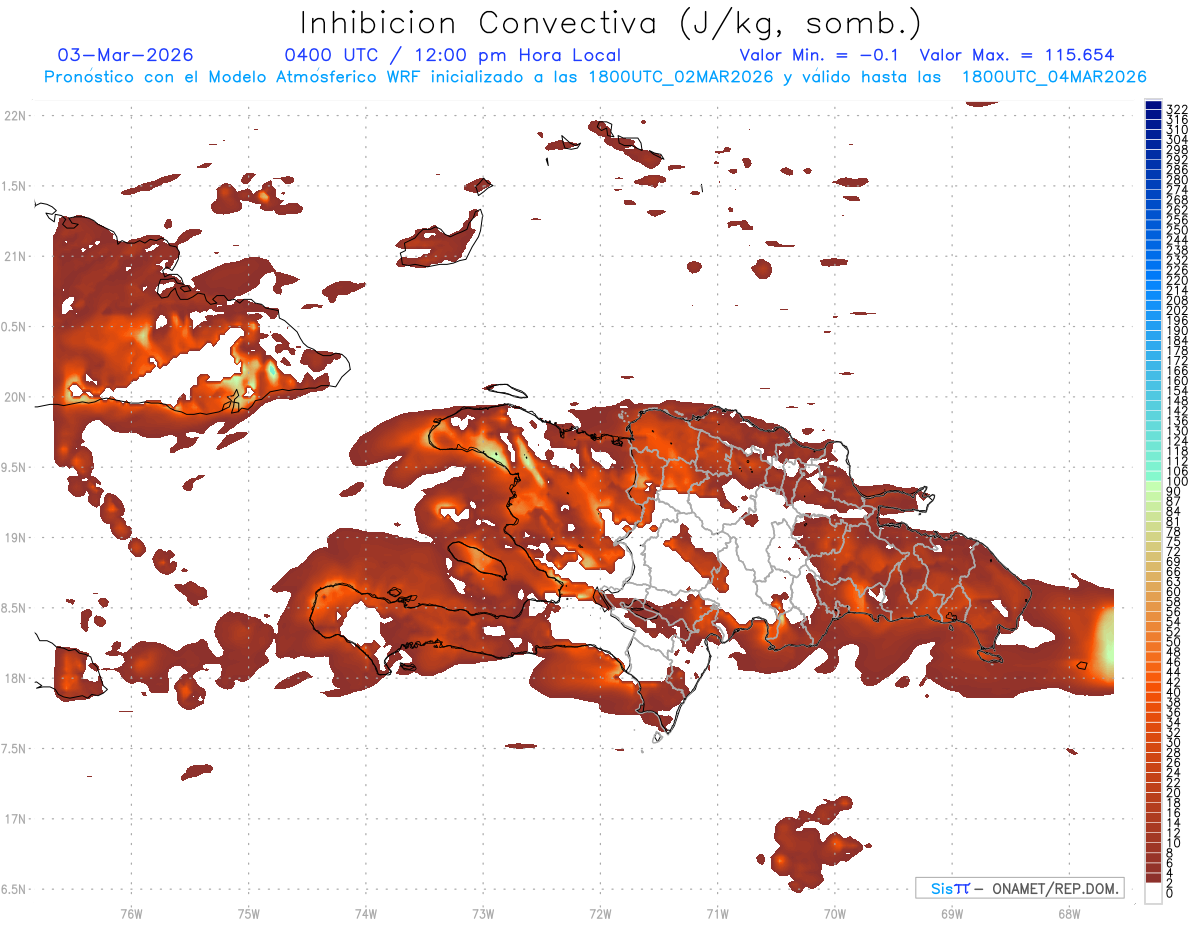Screen dimensions: 1200x927
Task: Click the white swatch at the color bar bottom
Action: pyautogui.click(x=1153, y=891)
